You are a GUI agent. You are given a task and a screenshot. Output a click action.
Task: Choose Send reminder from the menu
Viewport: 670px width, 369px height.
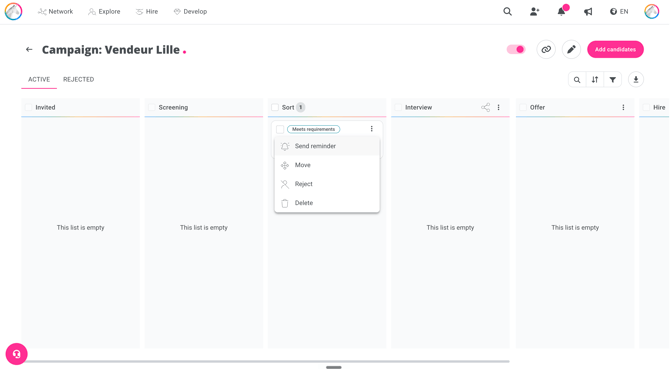(x=327, y=146)
